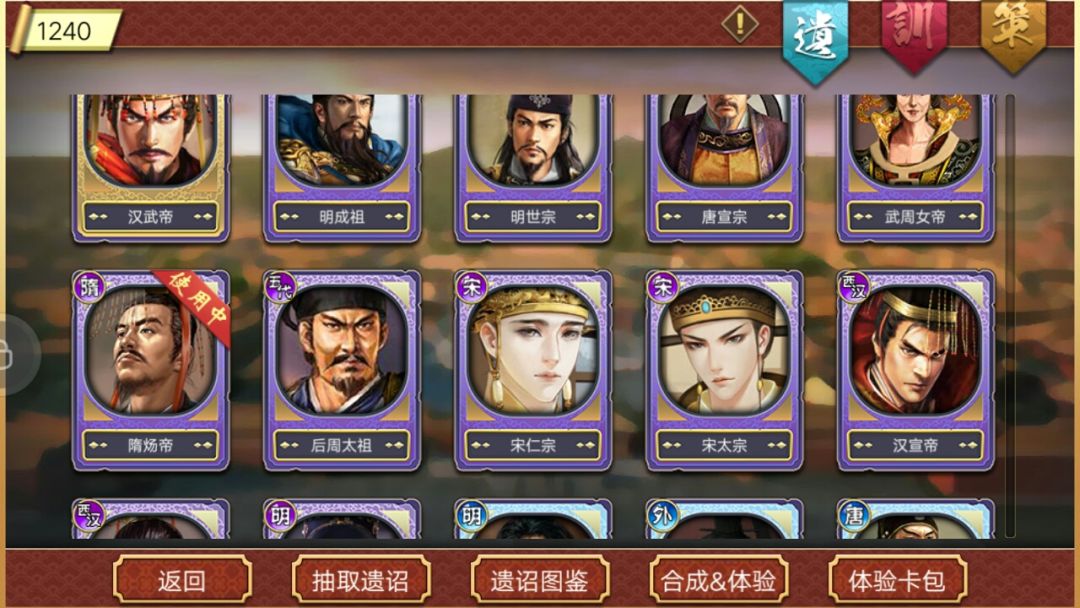Click the 体验卡包 button
The height and width of the screenshot is (608, 1080).
(897, 580)
